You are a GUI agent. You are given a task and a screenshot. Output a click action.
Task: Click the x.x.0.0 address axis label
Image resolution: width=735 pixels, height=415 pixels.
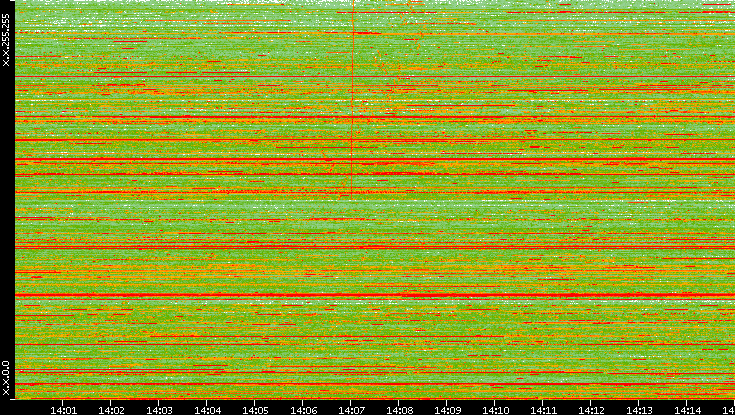click(6, 378)
